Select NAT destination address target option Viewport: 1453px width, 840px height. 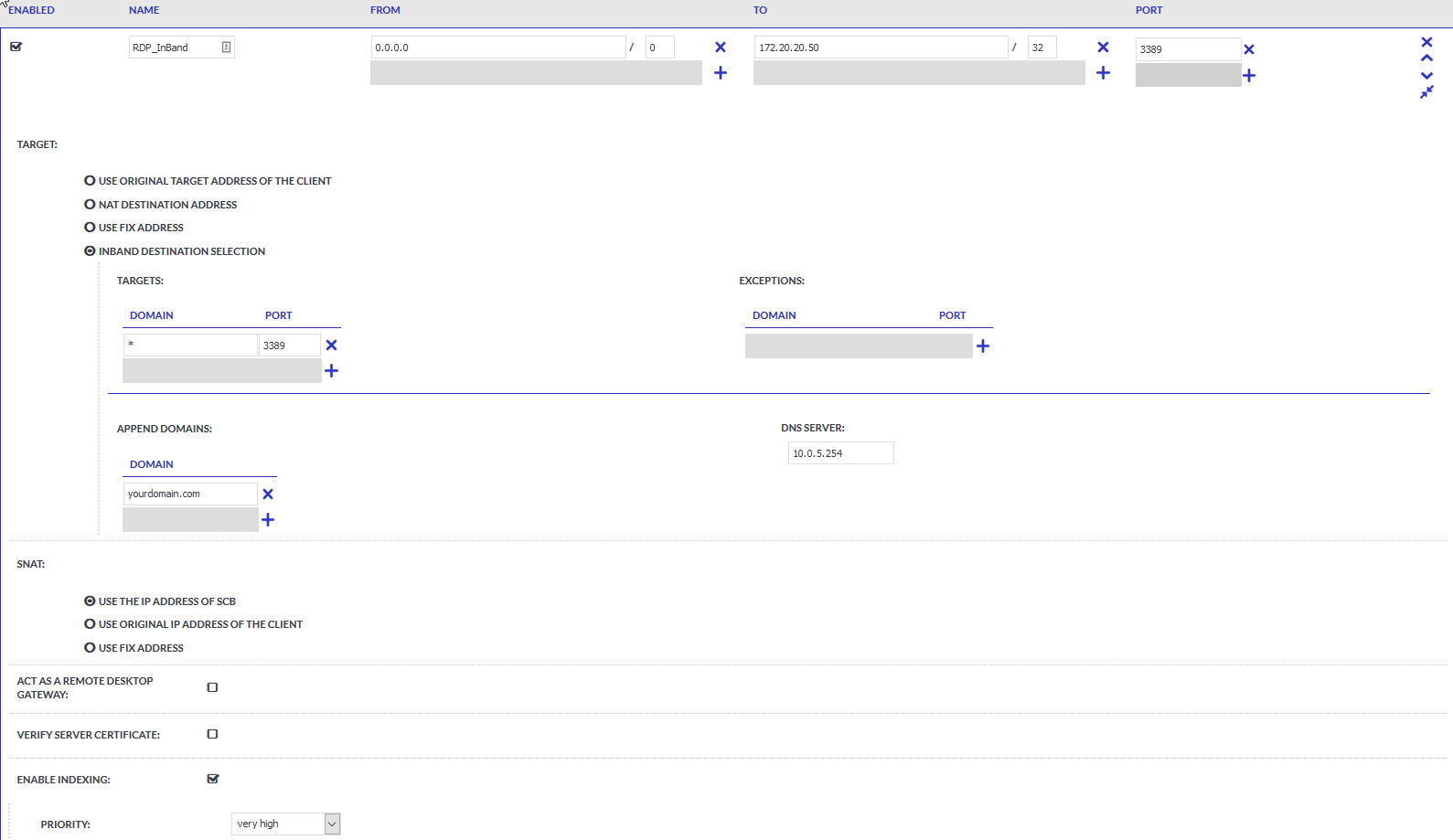pos(90,205)
